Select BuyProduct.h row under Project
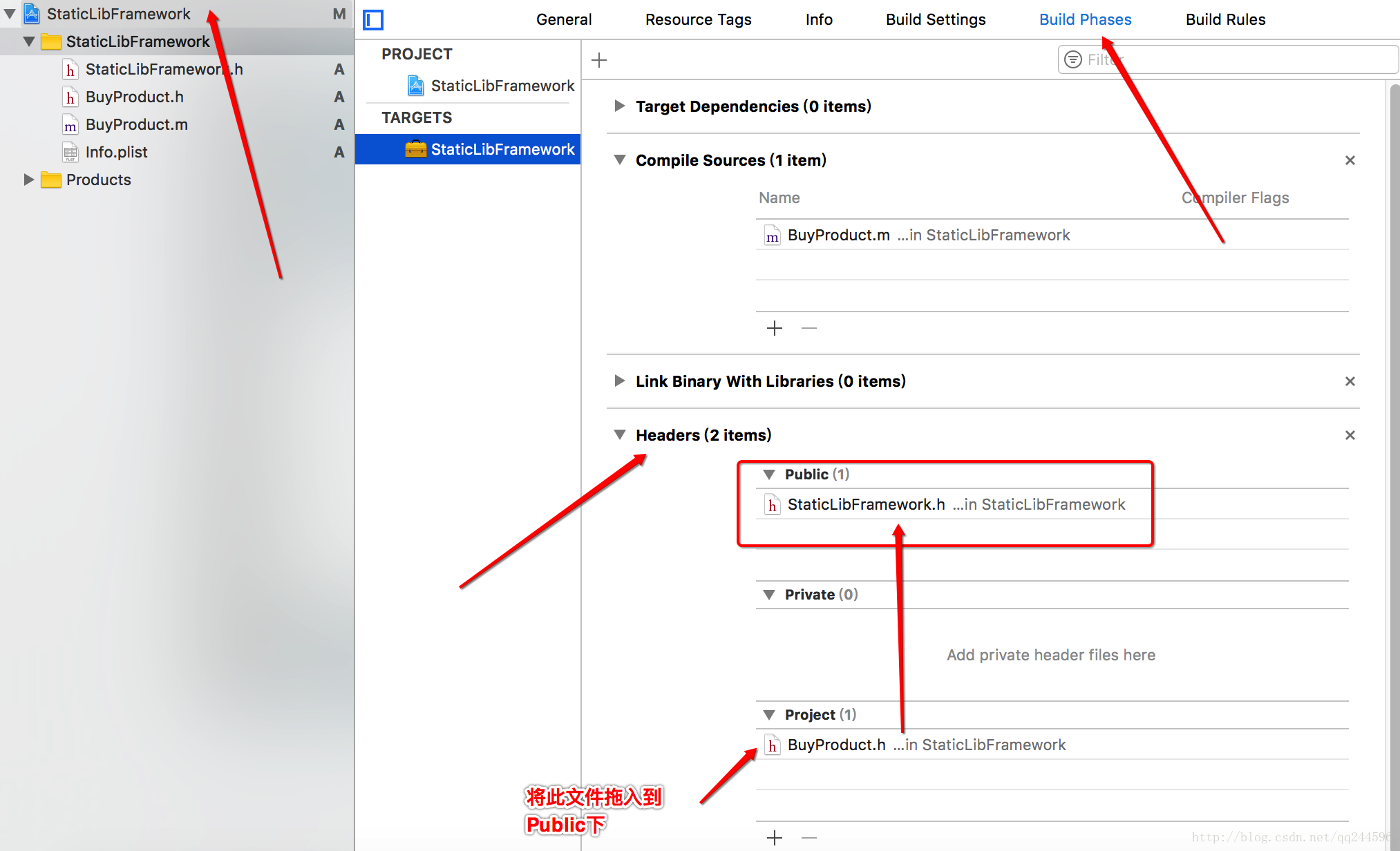The width and height of the screenshot is (1400, 851). 1052,745
